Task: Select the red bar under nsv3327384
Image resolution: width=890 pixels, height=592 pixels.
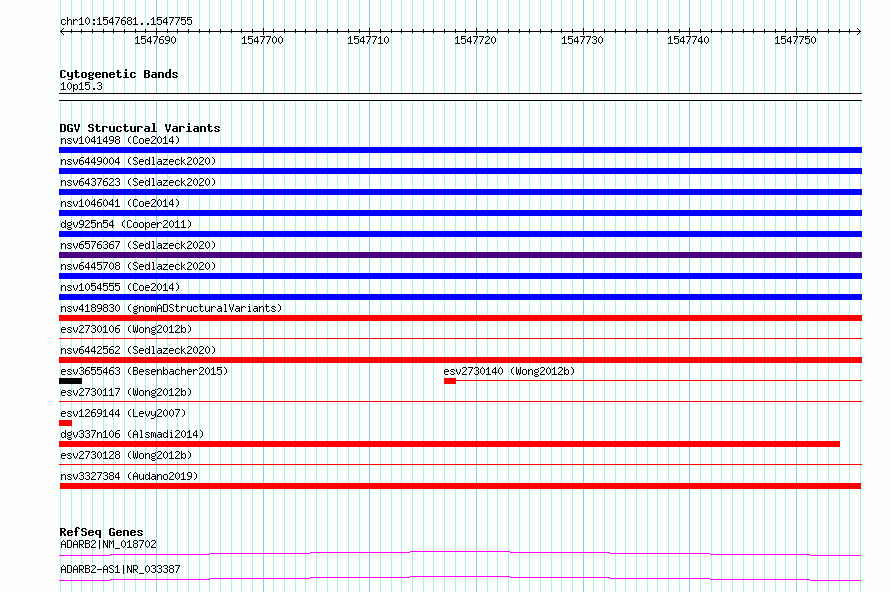Action: coord(460,486)
